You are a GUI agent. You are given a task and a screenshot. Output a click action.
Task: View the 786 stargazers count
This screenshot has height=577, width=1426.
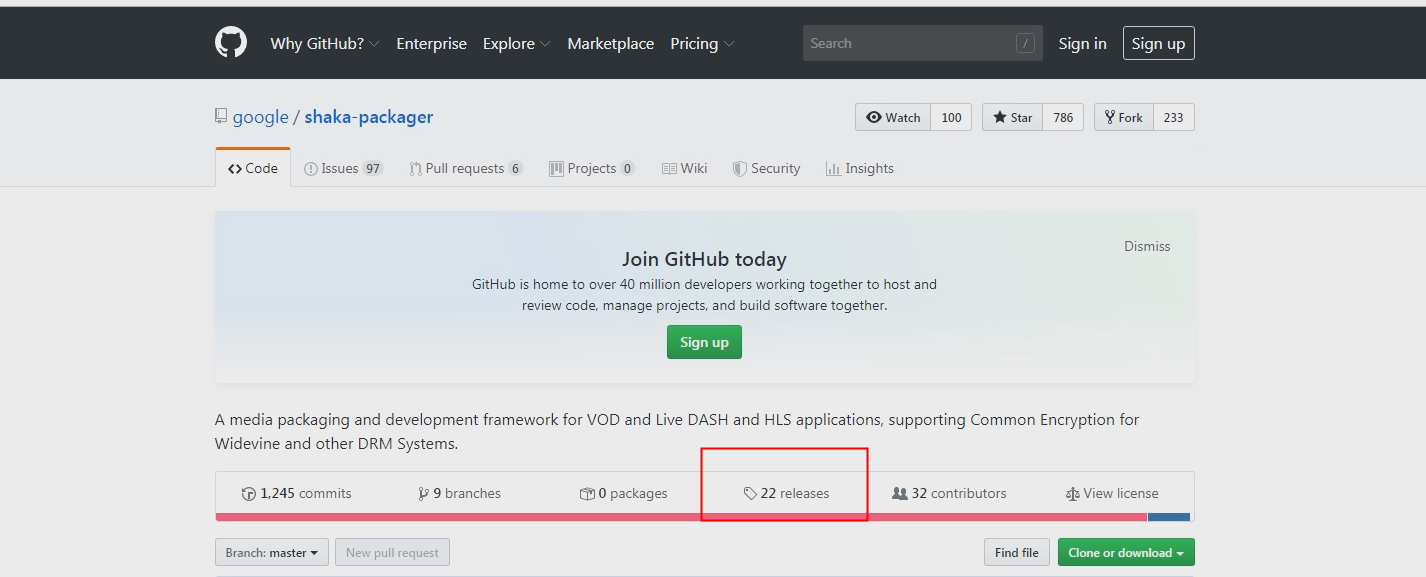(1063, 117)
